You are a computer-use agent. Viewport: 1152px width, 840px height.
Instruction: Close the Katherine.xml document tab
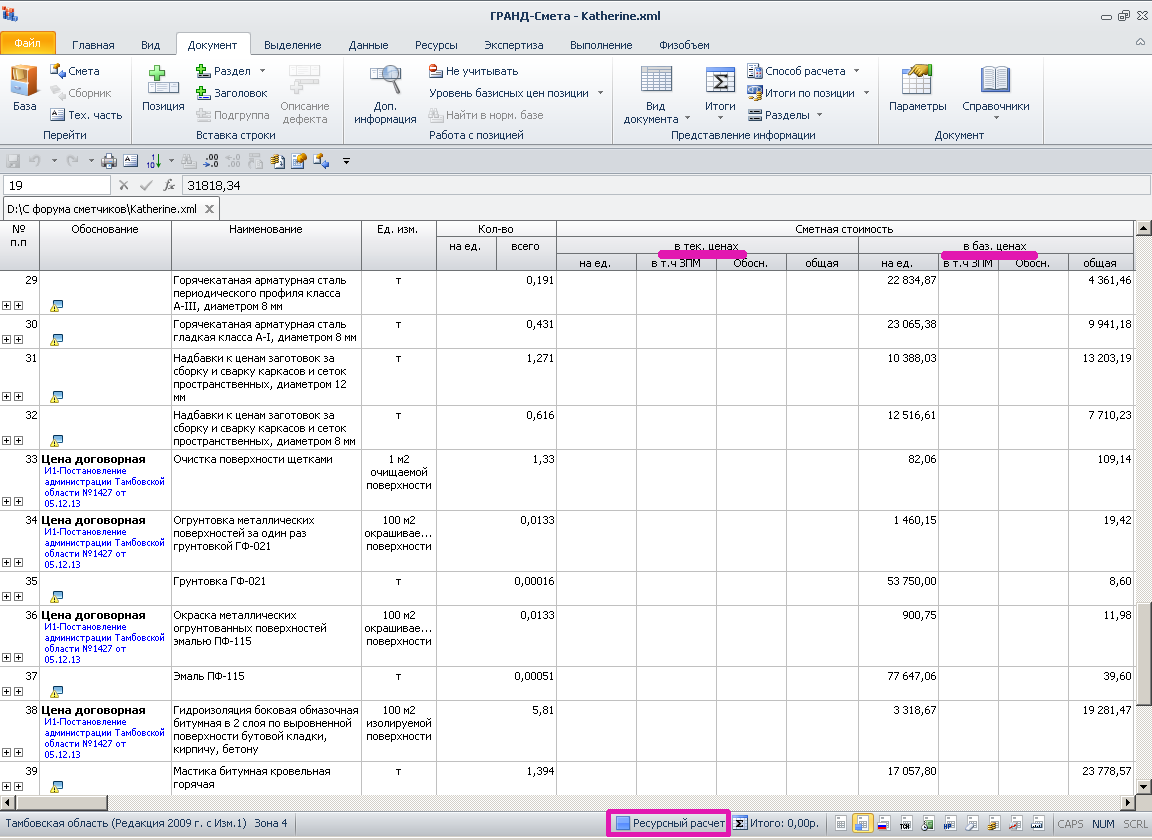[209, 209]
